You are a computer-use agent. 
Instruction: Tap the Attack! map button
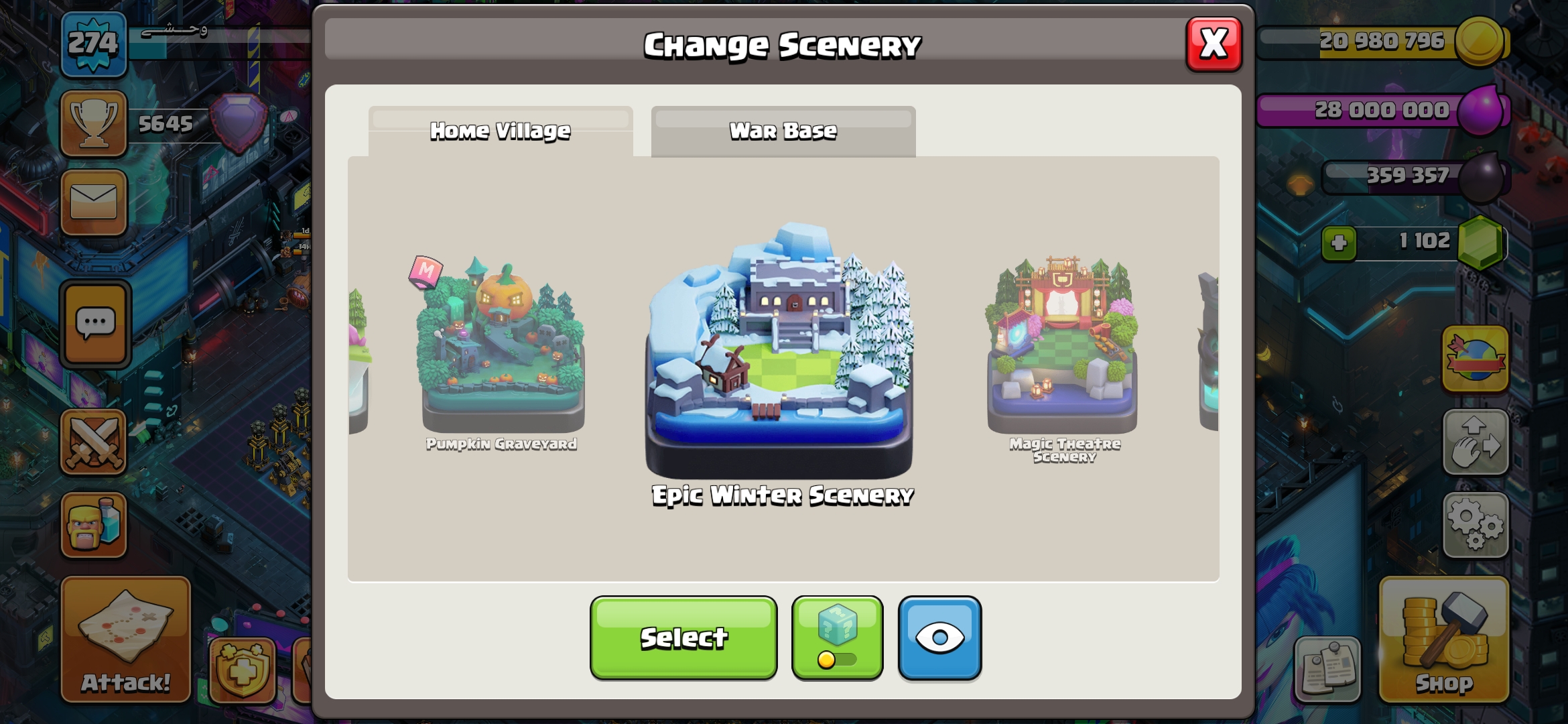click(126, 640)
